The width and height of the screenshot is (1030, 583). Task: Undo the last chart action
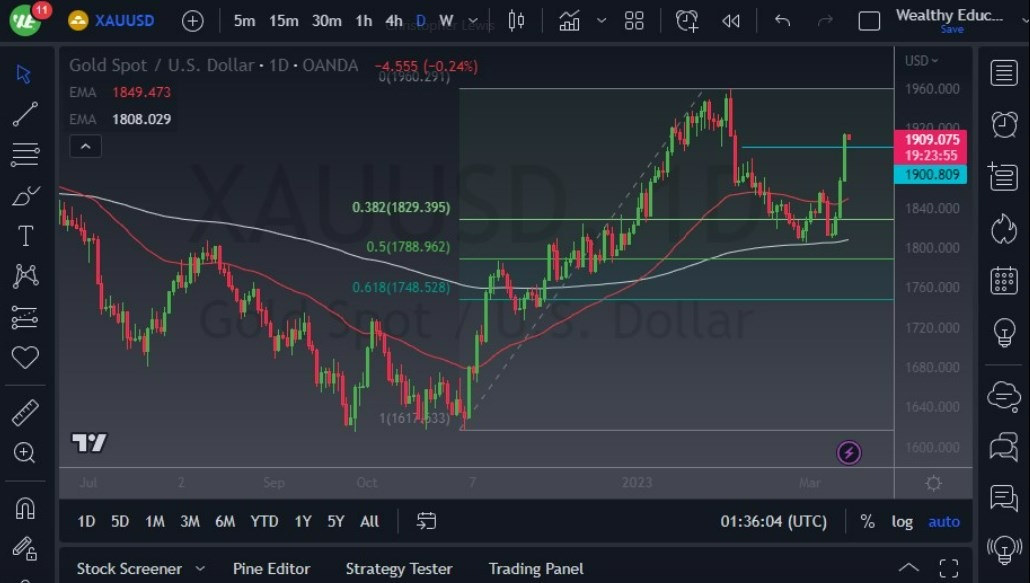coord(782,21)
